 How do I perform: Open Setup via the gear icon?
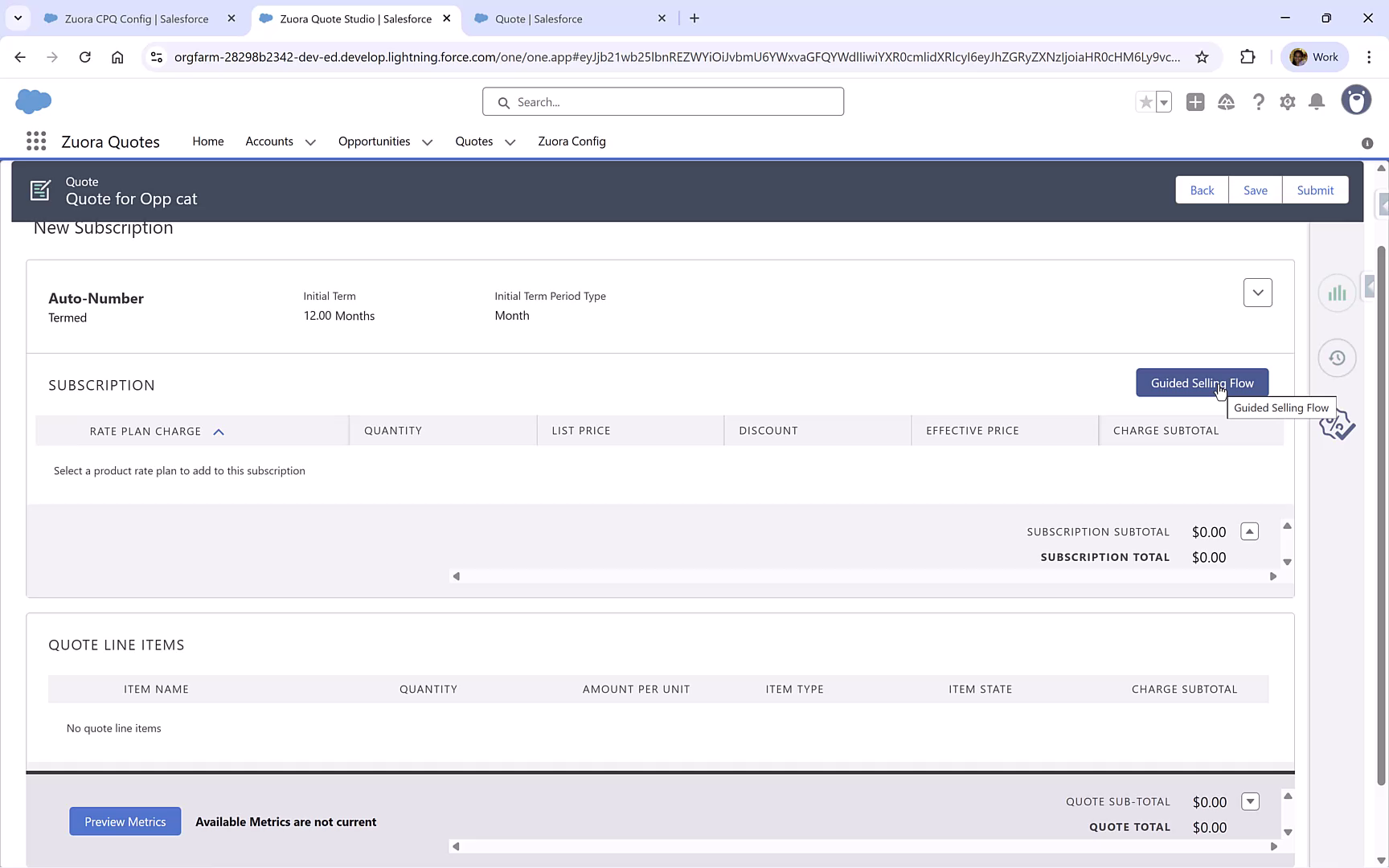coord(1287,102)
